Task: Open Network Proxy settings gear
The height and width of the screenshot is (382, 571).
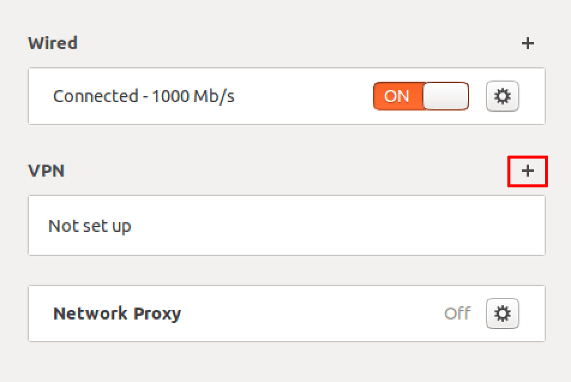Action: pos(502,313)
